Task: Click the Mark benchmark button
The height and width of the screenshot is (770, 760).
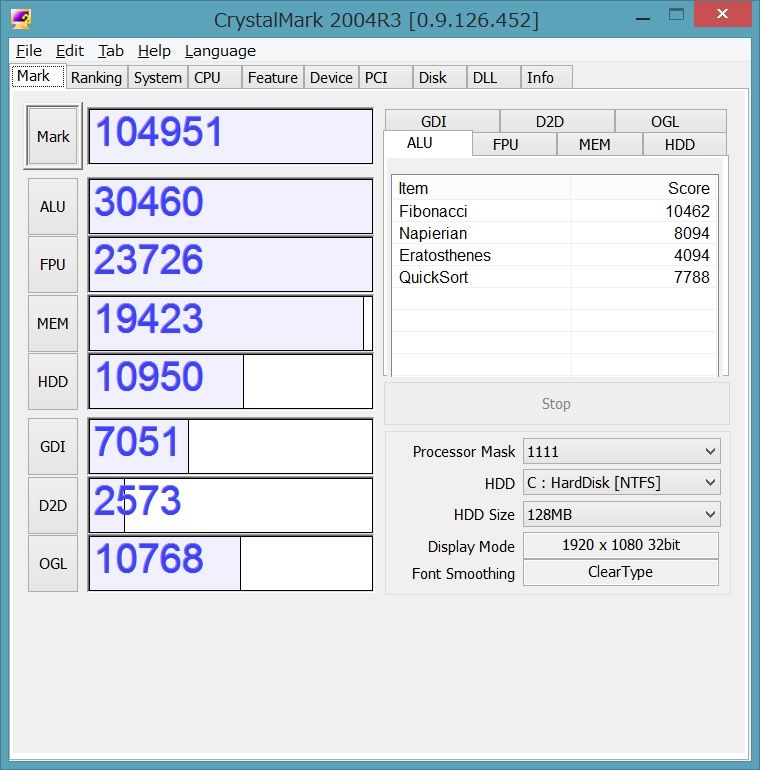Action: (x=53, y=136)
